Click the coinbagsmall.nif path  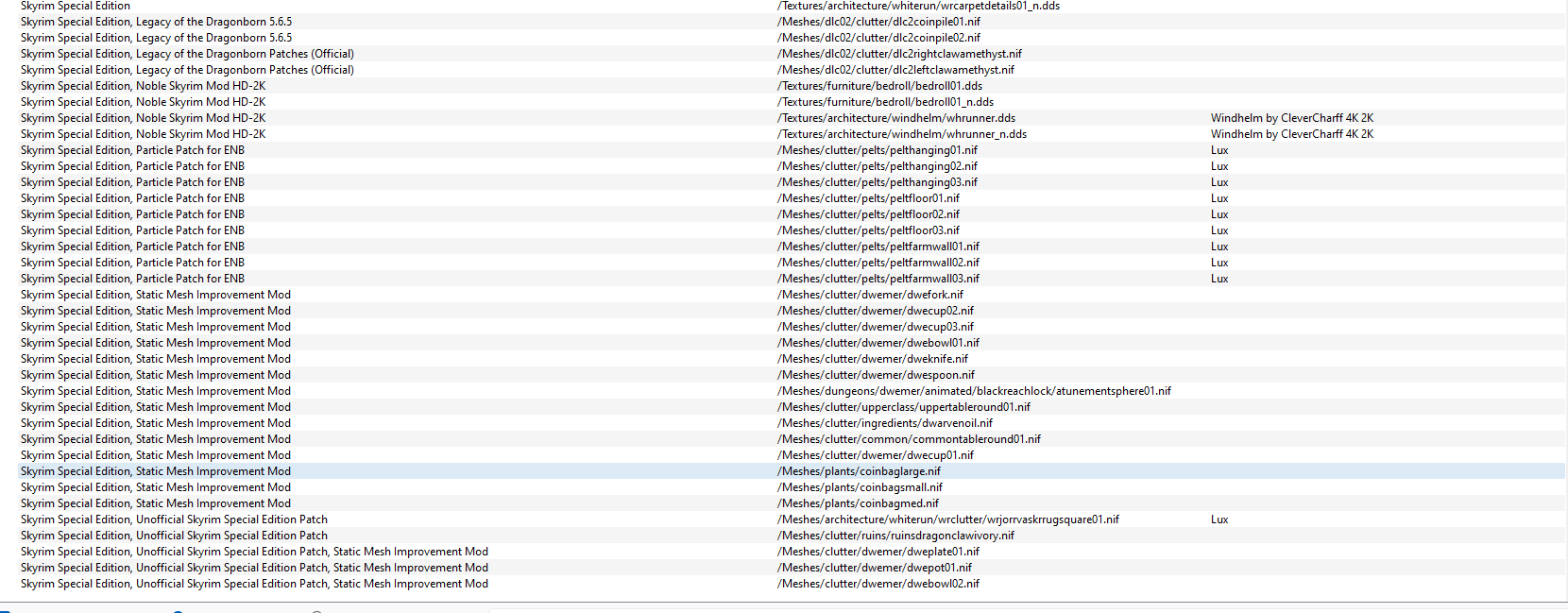click(860, 487)
